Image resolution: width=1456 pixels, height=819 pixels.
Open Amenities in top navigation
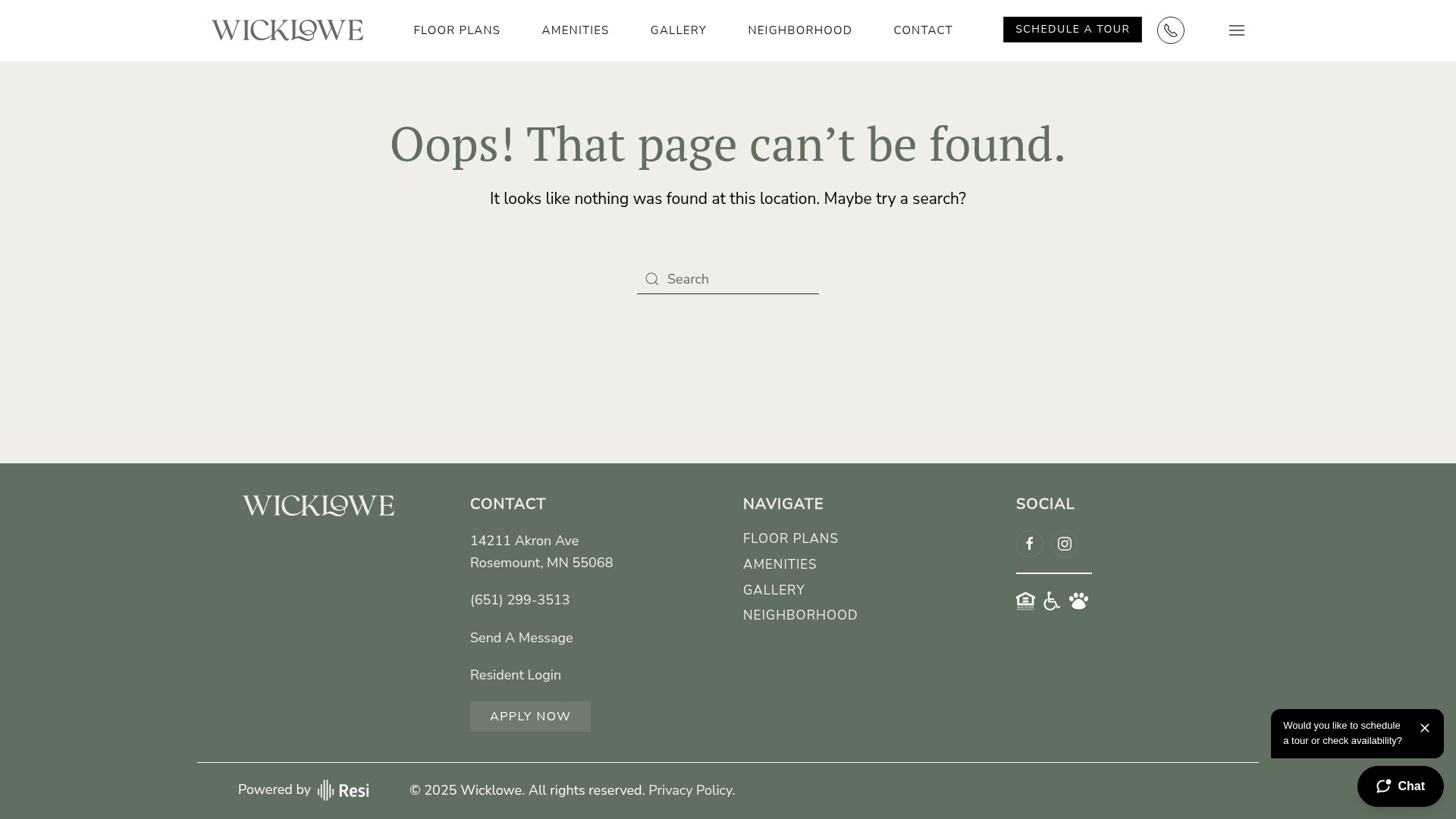575,30
